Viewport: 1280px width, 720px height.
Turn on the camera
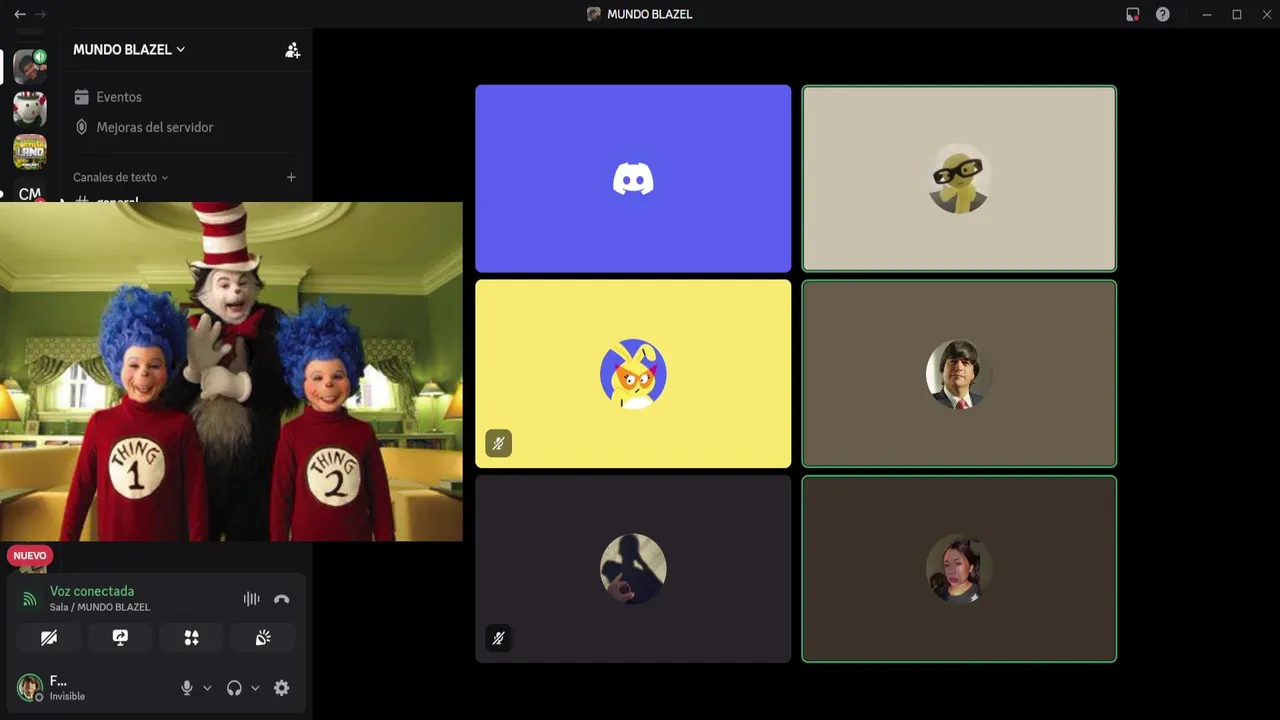point(49,638)
